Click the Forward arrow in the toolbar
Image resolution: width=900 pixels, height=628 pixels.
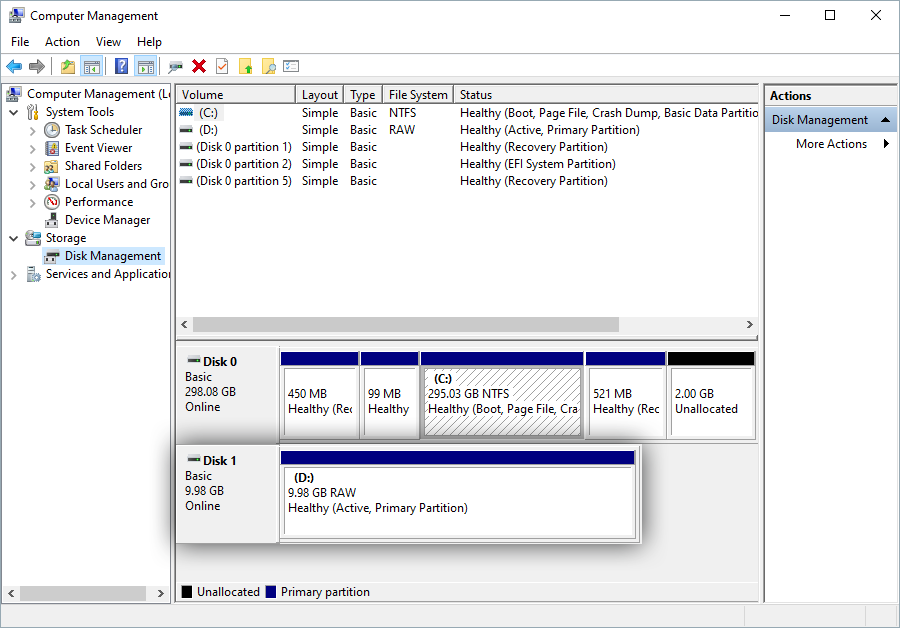pyautogui.click(x=37, y=67)
